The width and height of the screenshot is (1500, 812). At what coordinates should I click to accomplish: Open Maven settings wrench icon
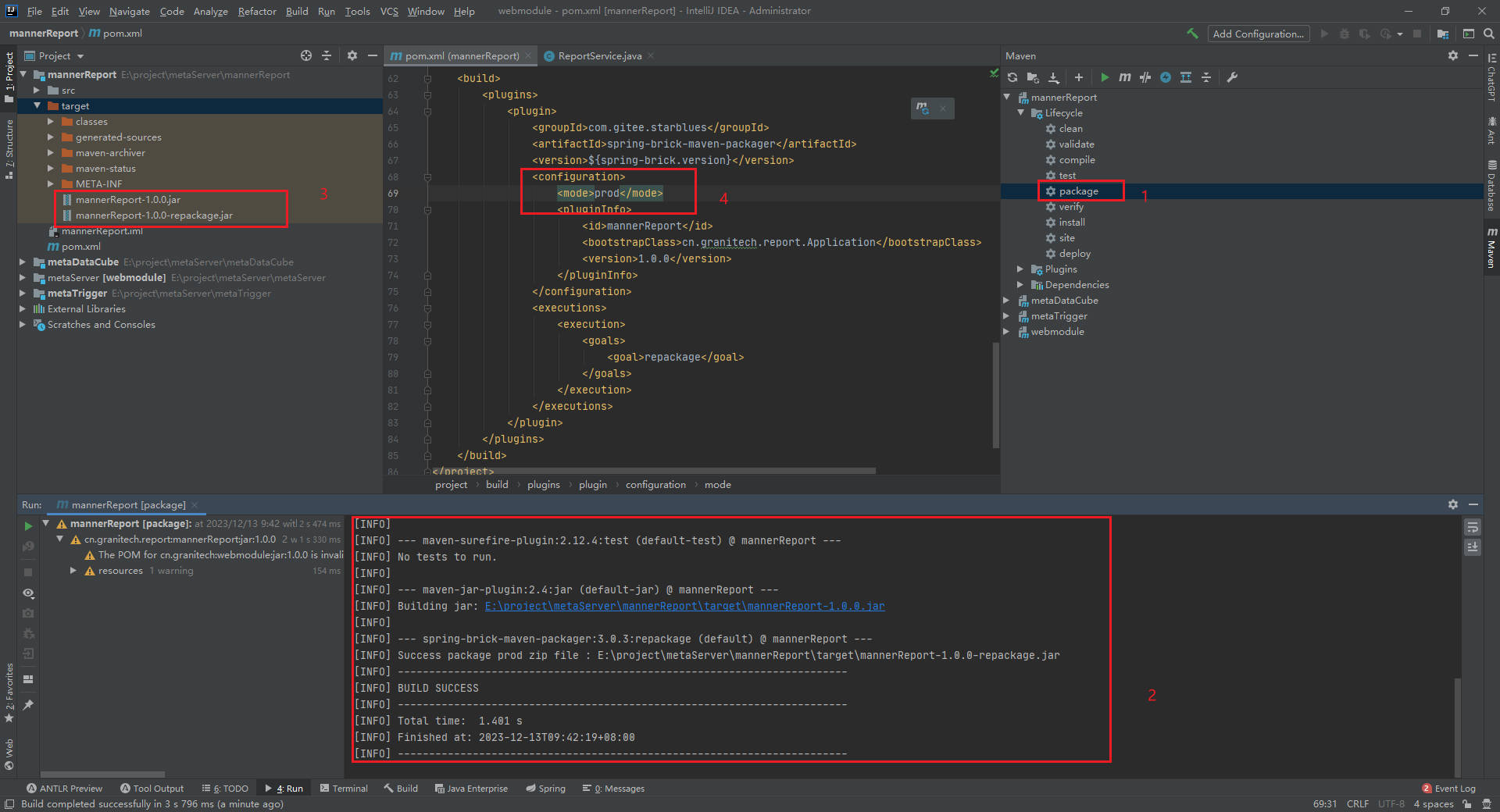click(x=1232, y=77)
